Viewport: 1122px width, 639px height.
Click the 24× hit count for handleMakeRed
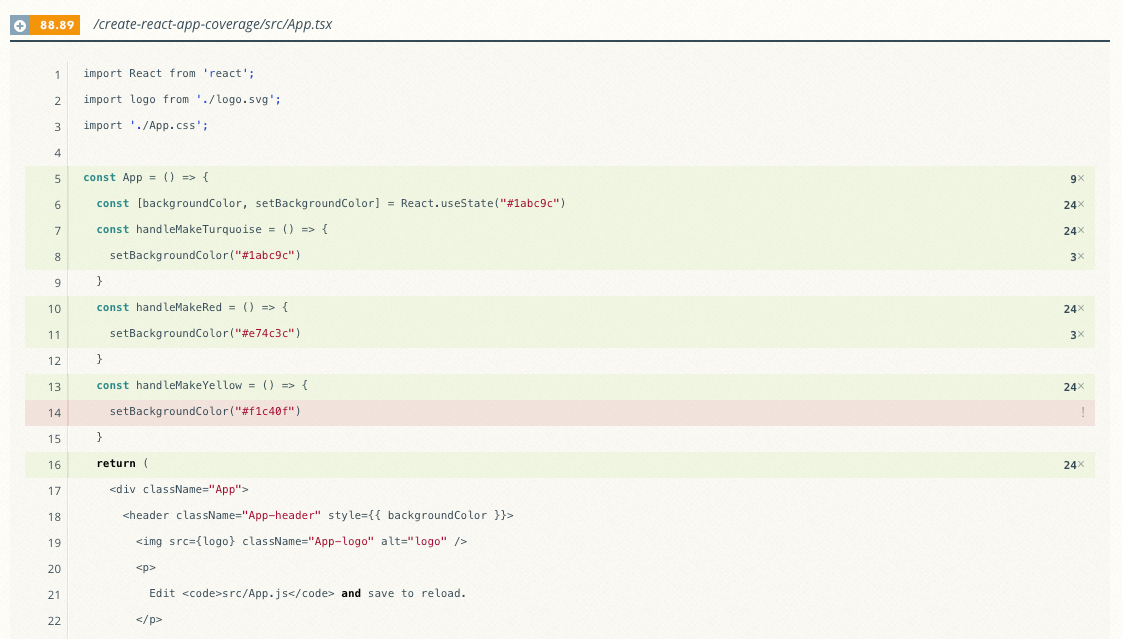pyautogui.click(x=1073, y=309)
